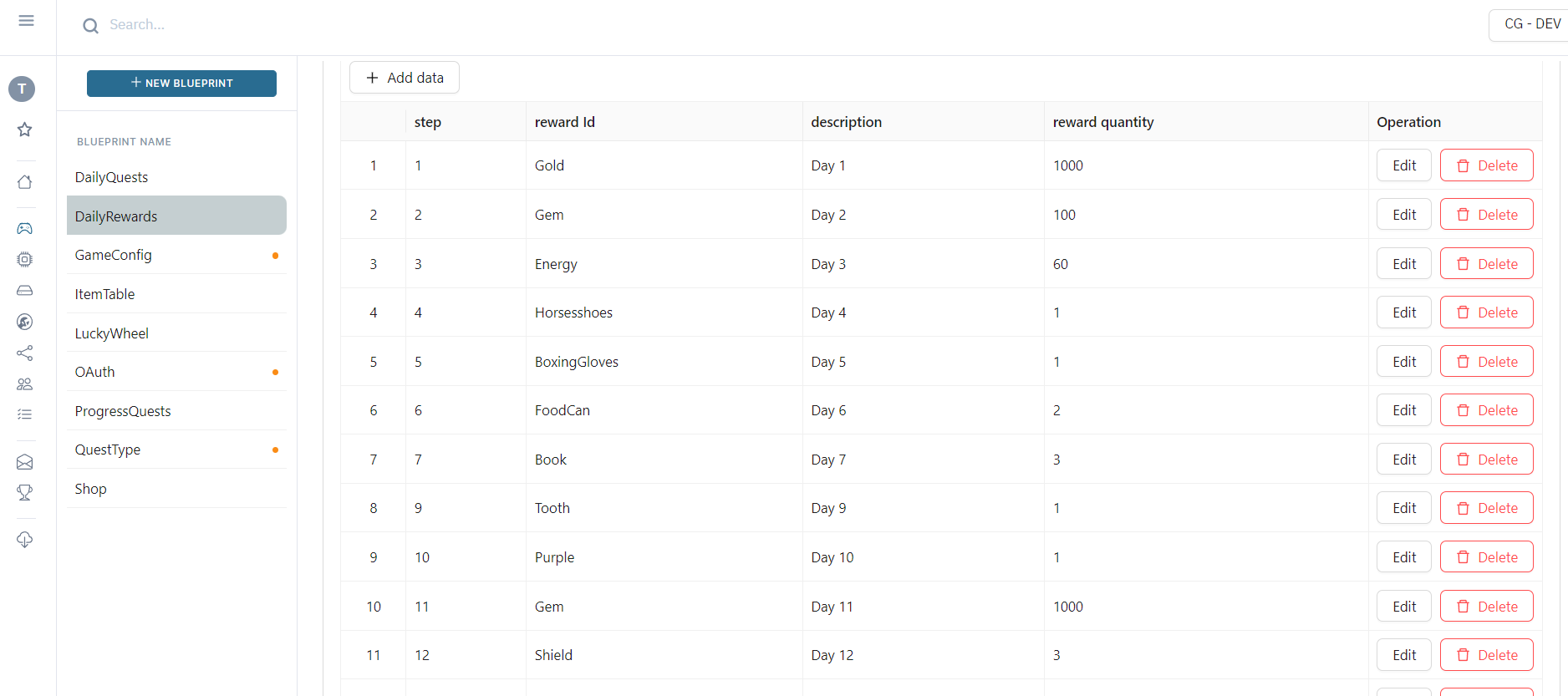Click the star favorites icon in sidebar
The image size is (1568, 696).
(25, 130)
